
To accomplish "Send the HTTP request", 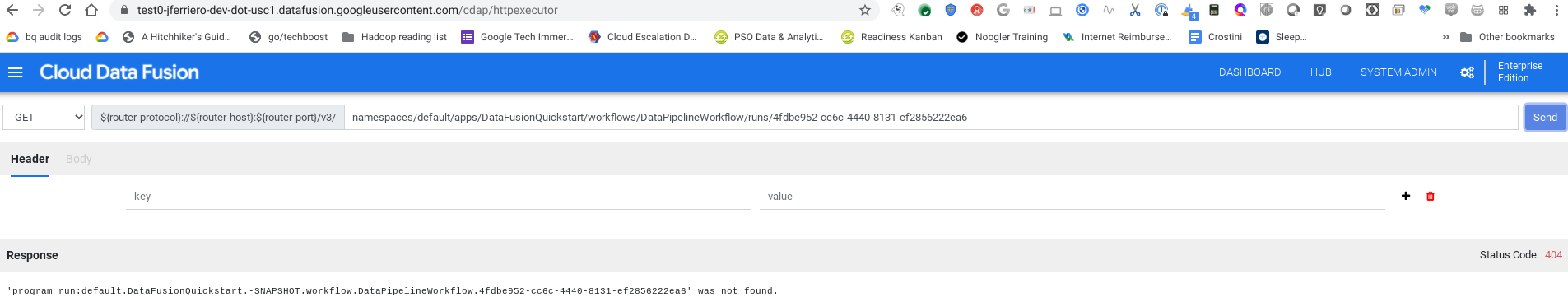I will [x=1545, y=117].
